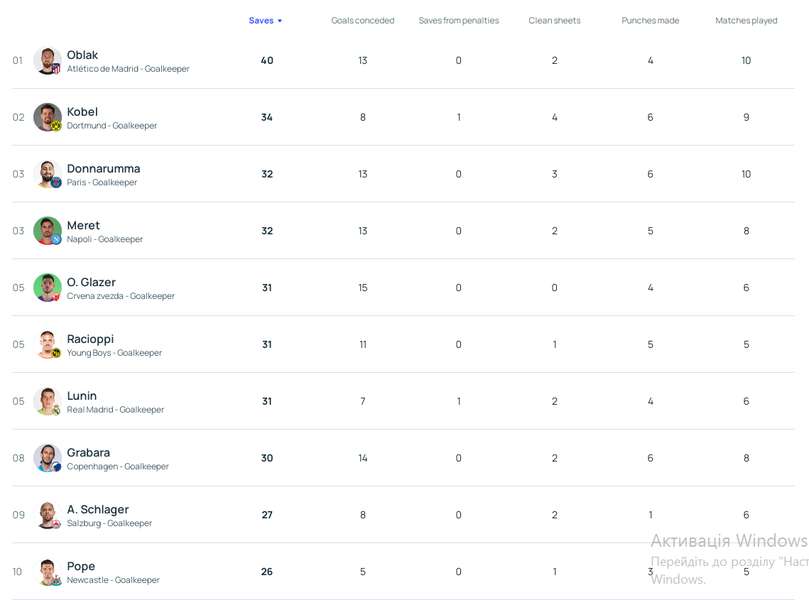Screen dimensions: 809x600
Task: Select the Saves column header label
Action: point(261,21)
